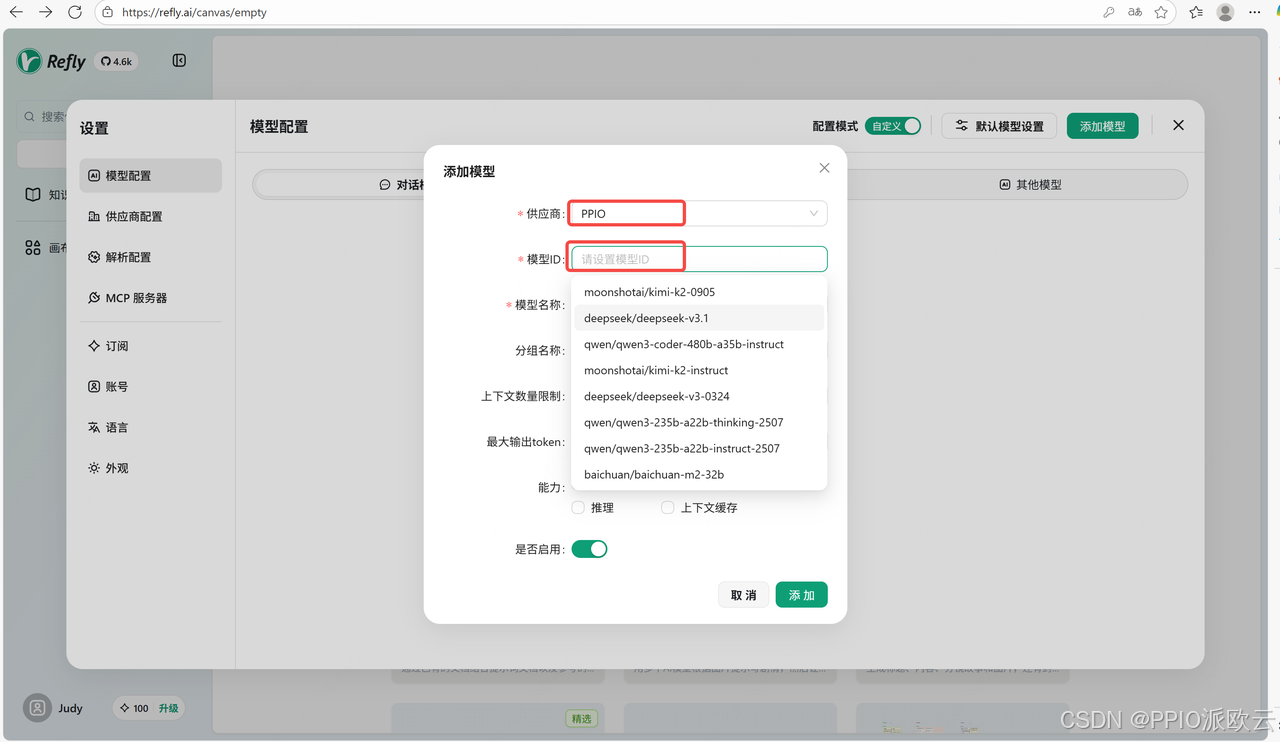The height and width of the screenshot is (742, 1280).
Task: Click the 添加 button in dialog
Action: pyautogui.click(x=802, y=595)
